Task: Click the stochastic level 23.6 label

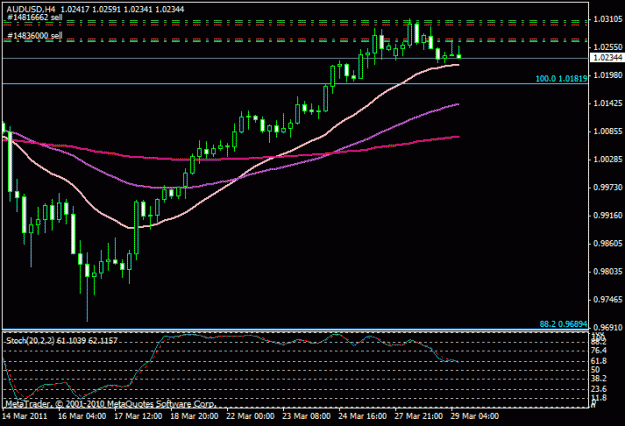Action: pos(599,389)
